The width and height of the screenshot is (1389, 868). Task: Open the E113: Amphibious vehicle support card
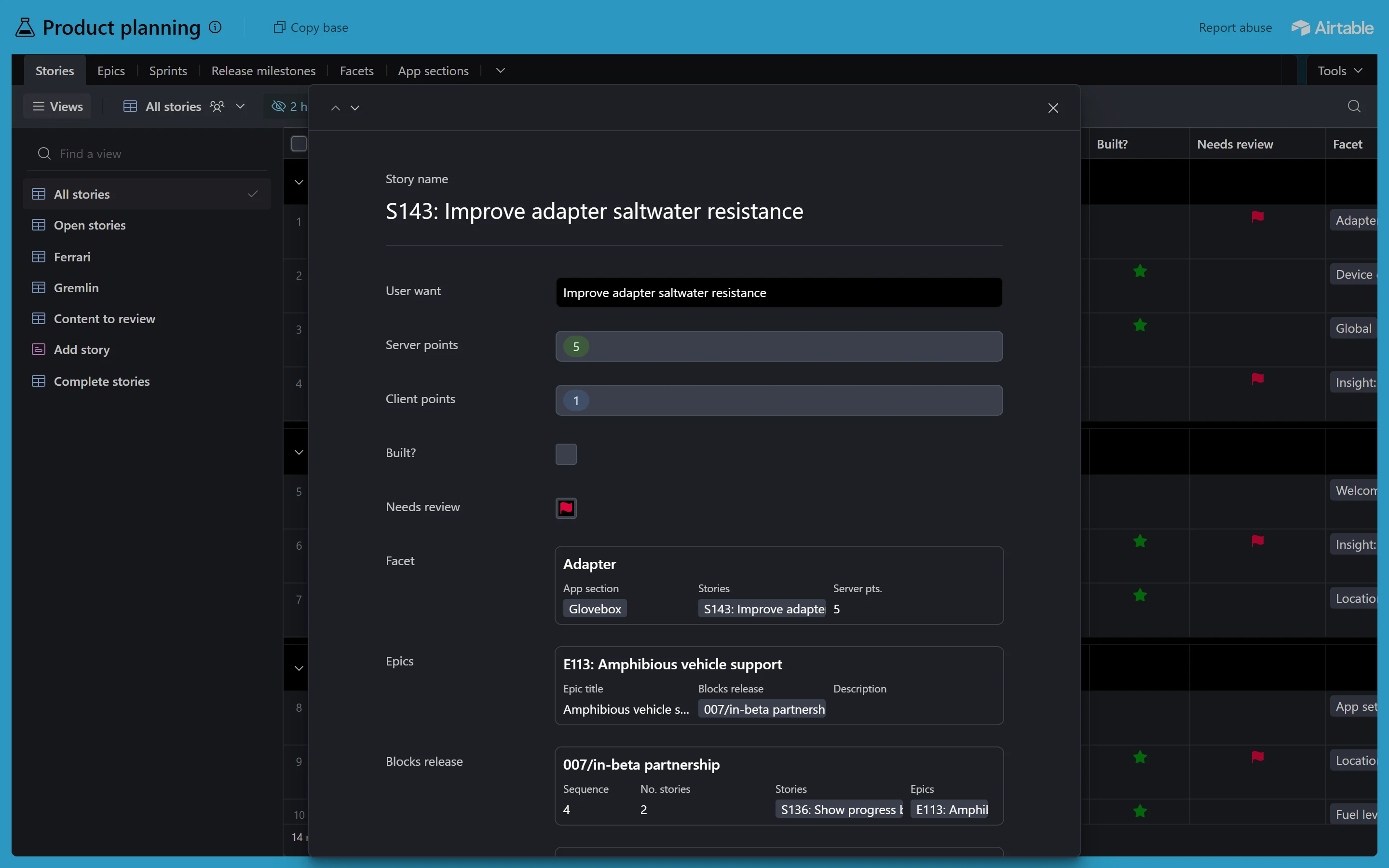[779, 685]
